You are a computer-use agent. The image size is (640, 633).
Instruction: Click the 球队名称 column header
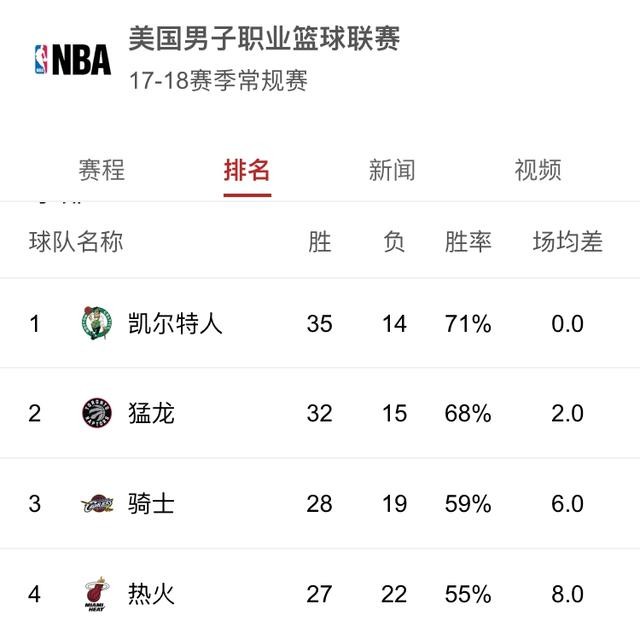(76, 242)
